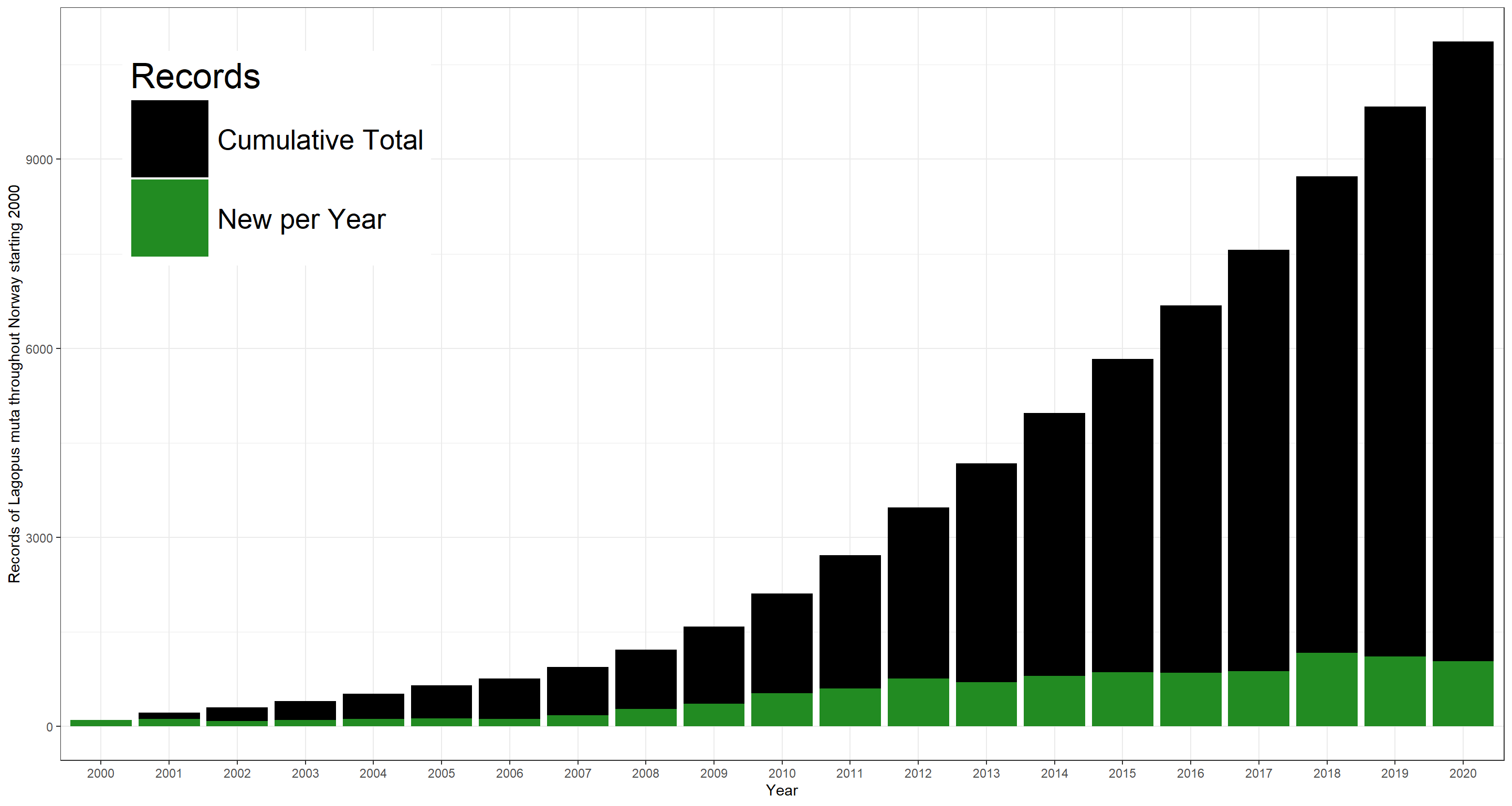Click the Year x-axis title

(781, 790)
